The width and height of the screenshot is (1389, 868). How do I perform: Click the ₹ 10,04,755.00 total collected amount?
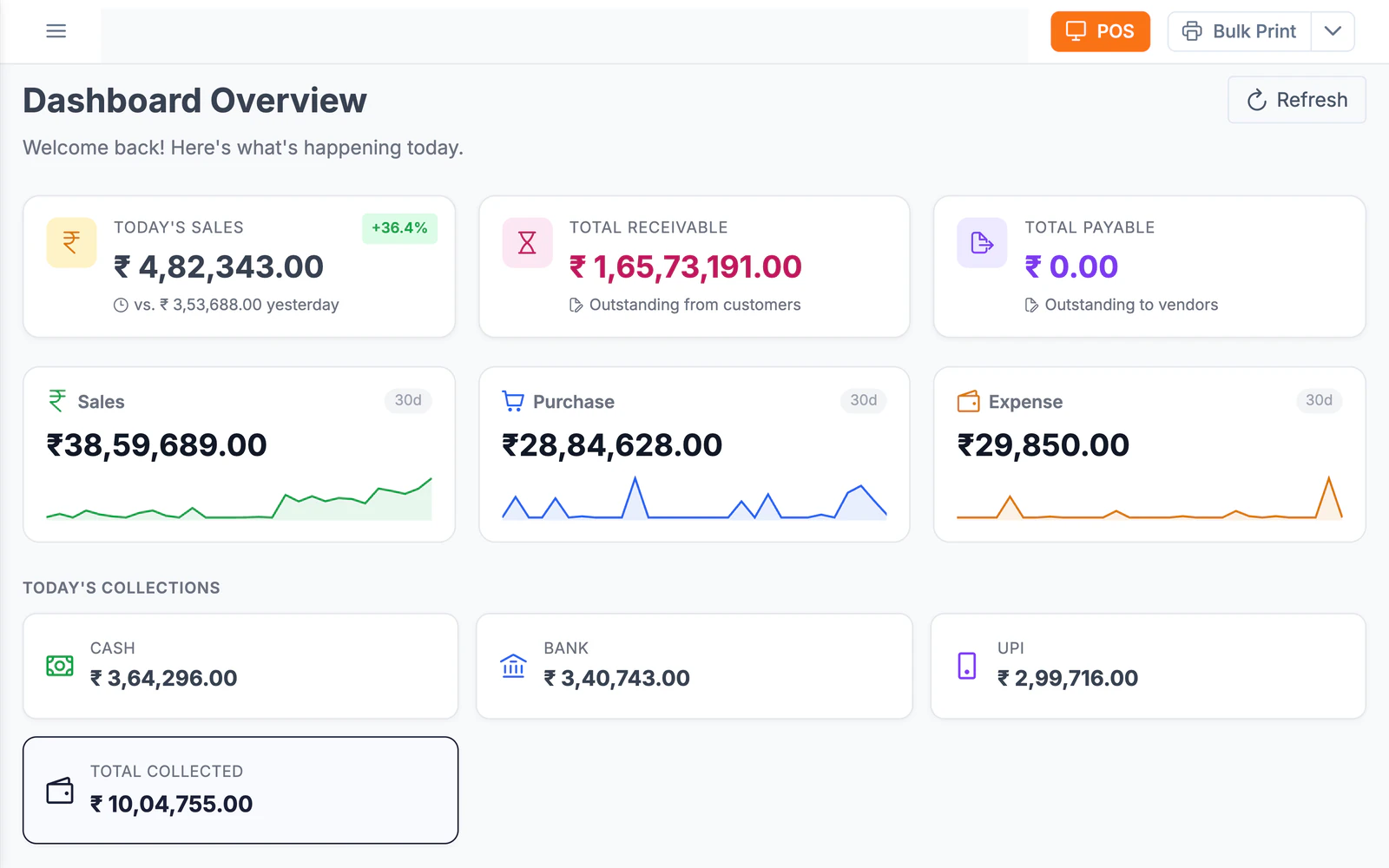[172, 804]
